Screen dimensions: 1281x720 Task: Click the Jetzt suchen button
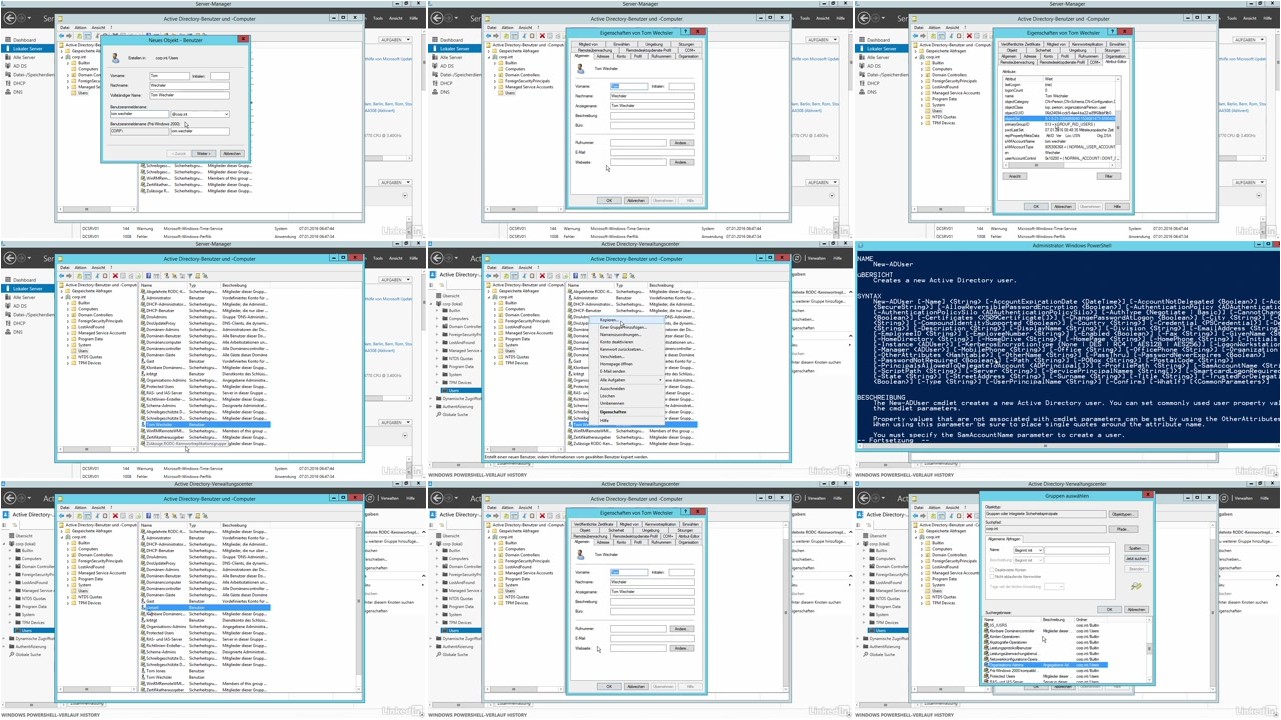pyautogui.click(x=1136, y=558)
